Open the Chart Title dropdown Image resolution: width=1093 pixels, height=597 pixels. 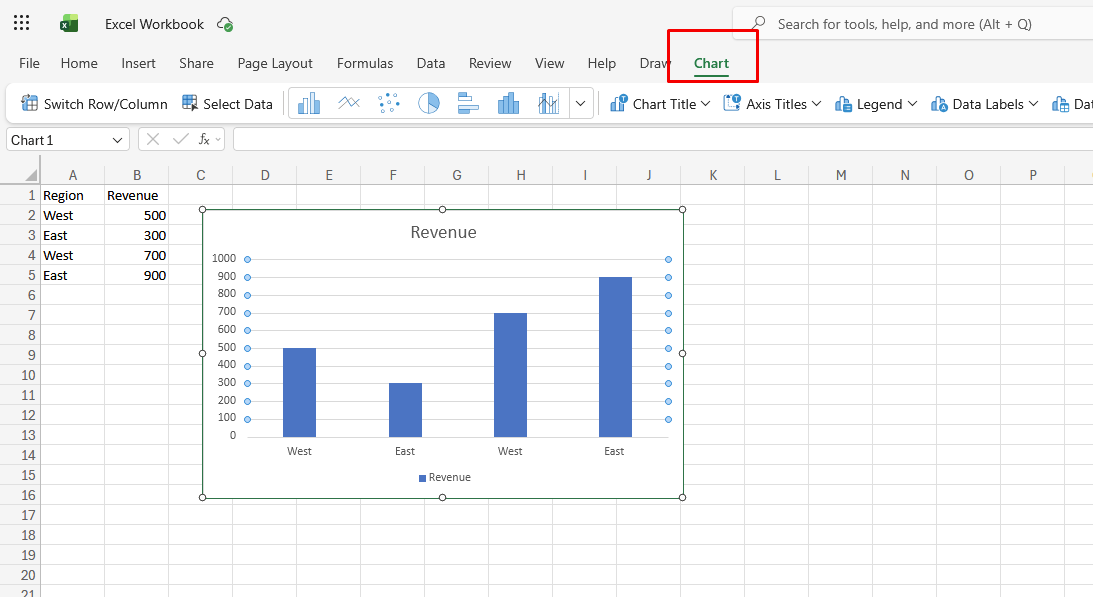(660, 104)
